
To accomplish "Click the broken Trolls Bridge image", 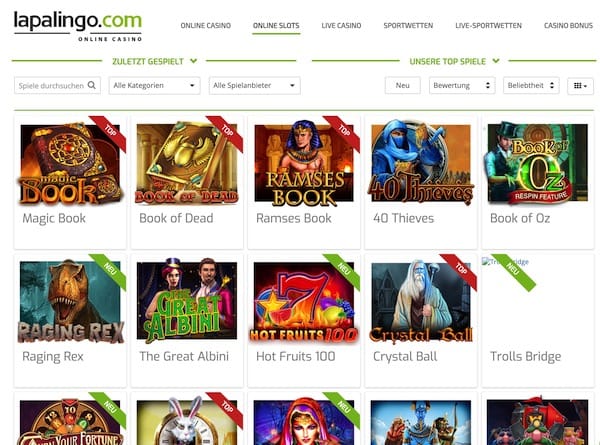I will click(x=505, y=262).
